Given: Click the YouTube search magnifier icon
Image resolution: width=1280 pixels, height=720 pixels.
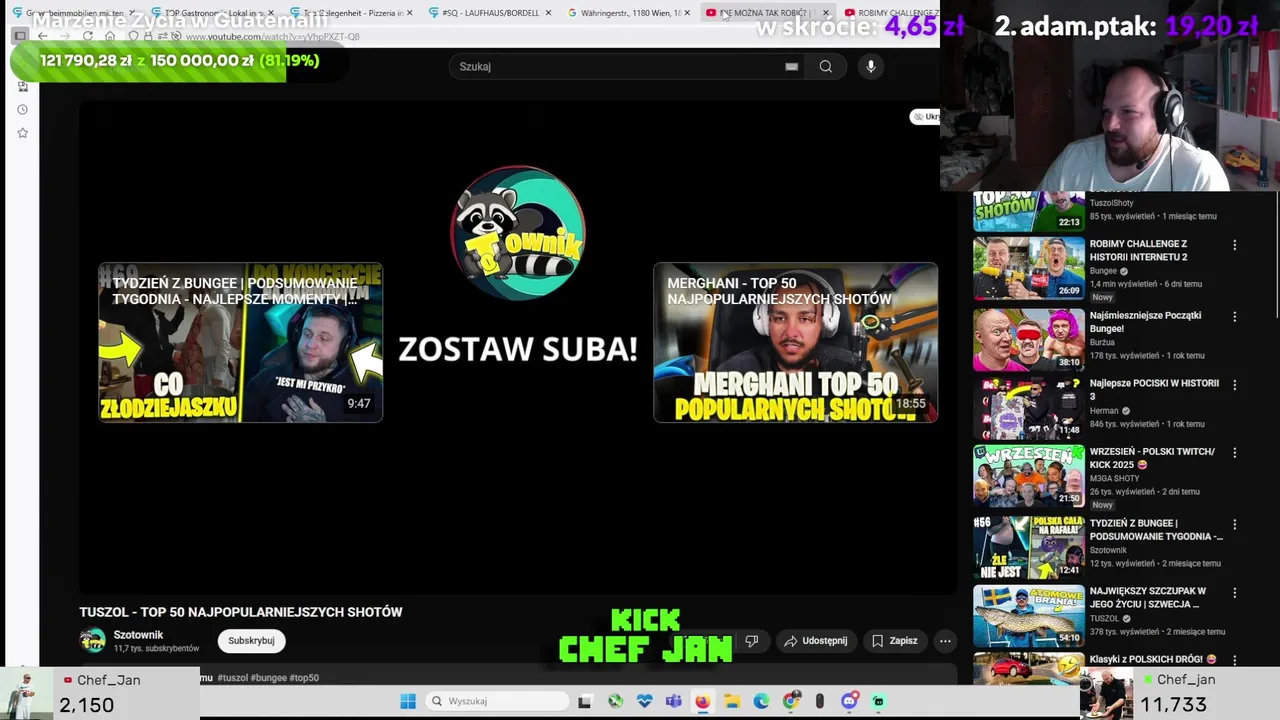Looking at the screenshot, I should click(825, 66).
